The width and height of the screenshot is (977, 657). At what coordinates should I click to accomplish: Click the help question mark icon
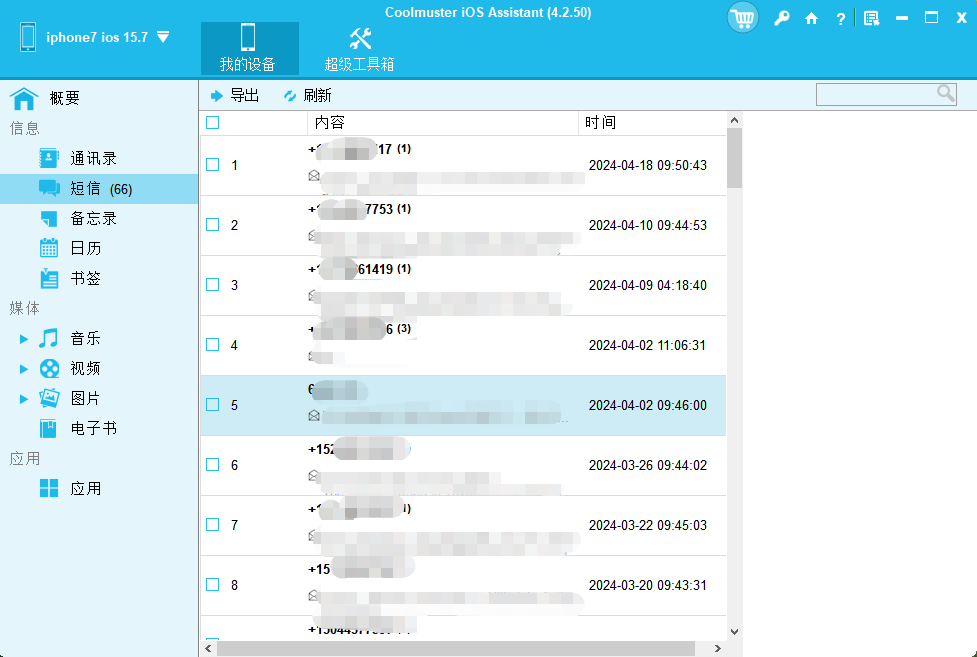[x=840, y=18]
